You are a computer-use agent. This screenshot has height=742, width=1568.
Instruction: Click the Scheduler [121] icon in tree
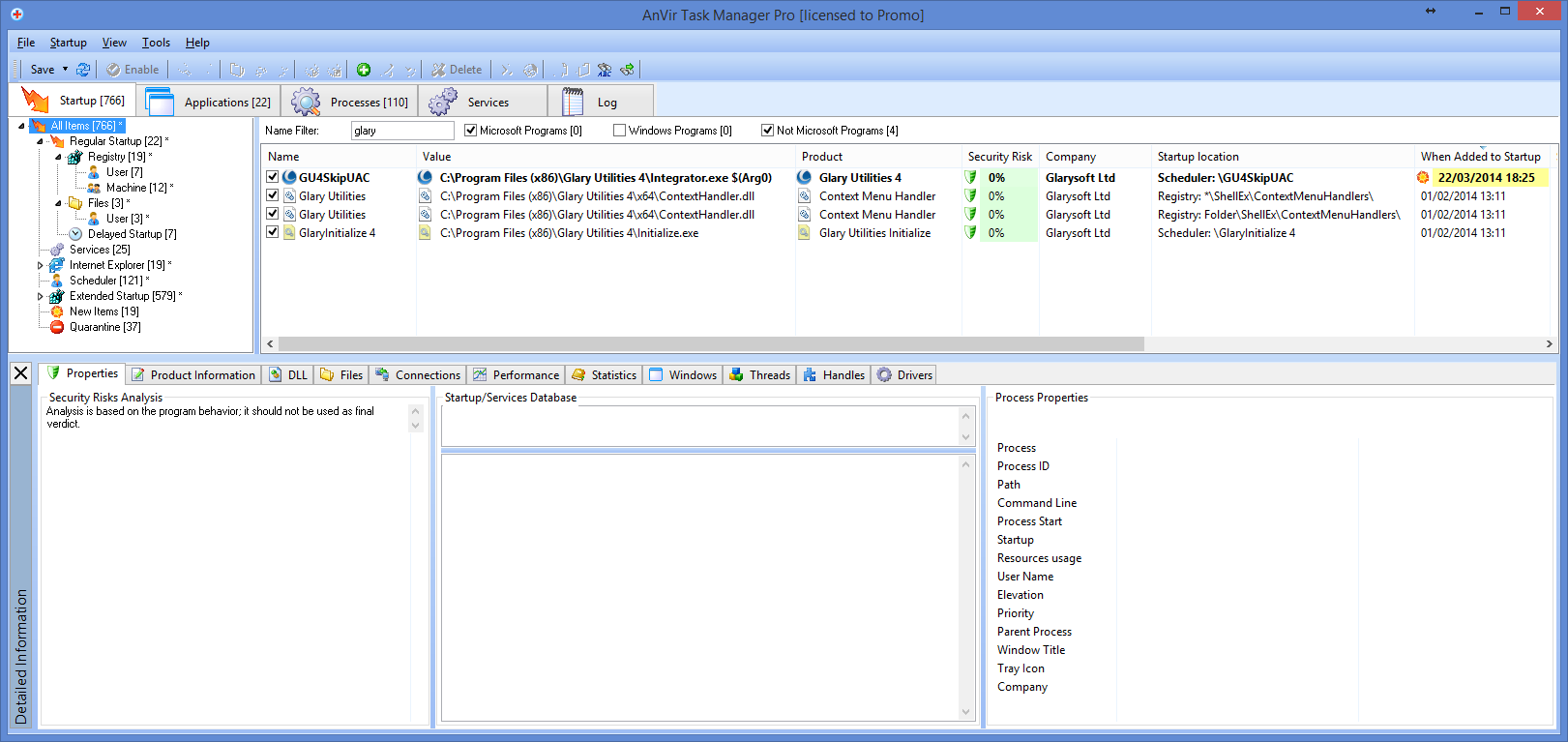[x=57, y=281]
